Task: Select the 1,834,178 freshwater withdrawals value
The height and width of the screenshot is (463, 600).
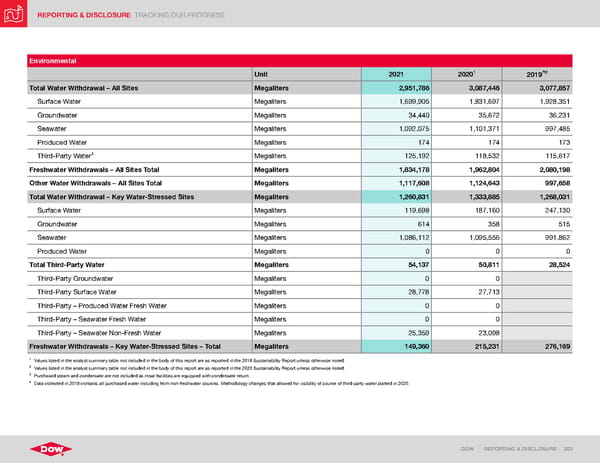Action: (414, 170)
